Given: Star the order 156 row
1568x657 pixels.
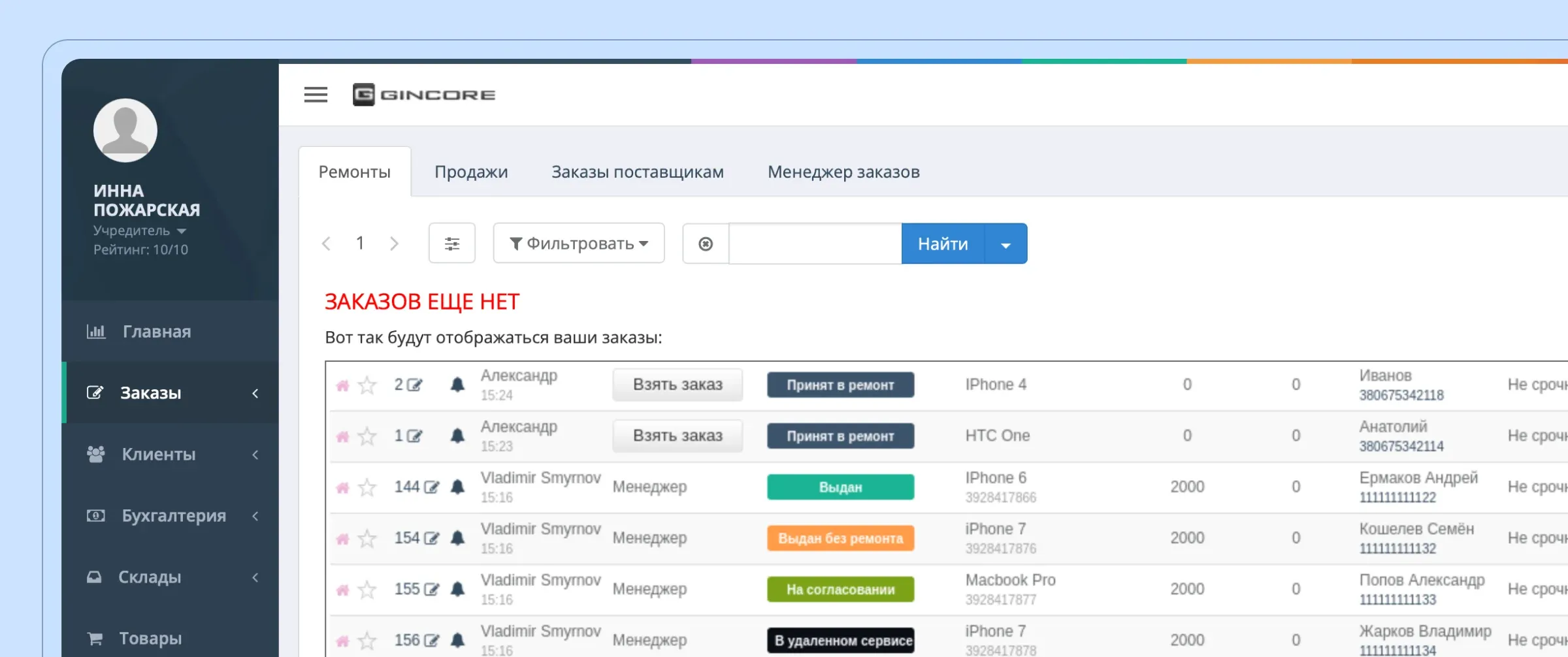Looking at the screenshot, I should coord(367,639).
